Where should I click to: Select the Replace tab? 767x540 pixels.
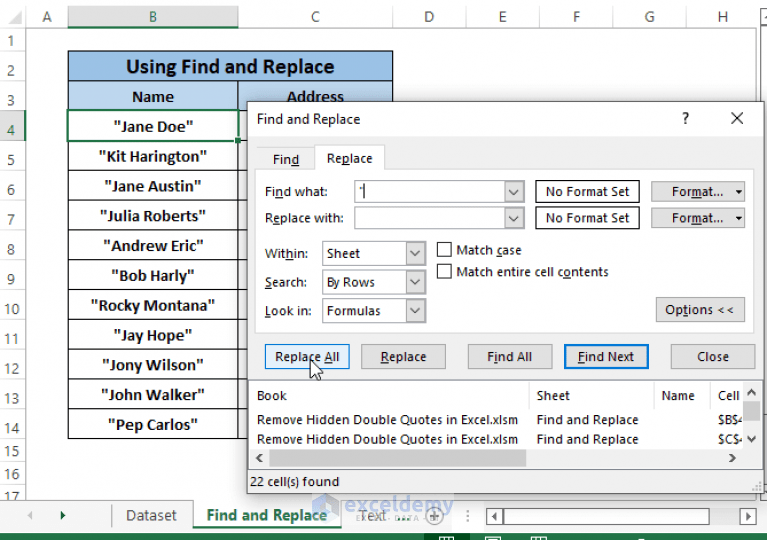point(349,158)
